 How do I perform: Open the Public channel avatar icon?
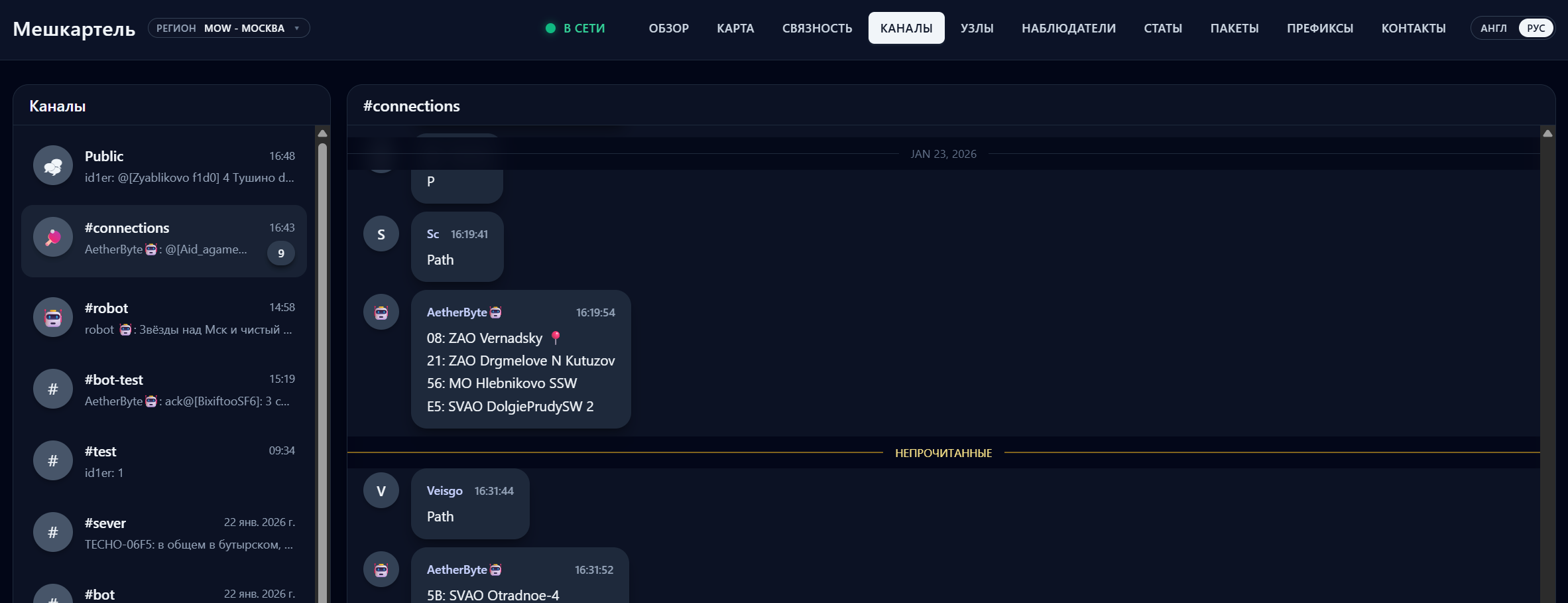click(53, 166)
